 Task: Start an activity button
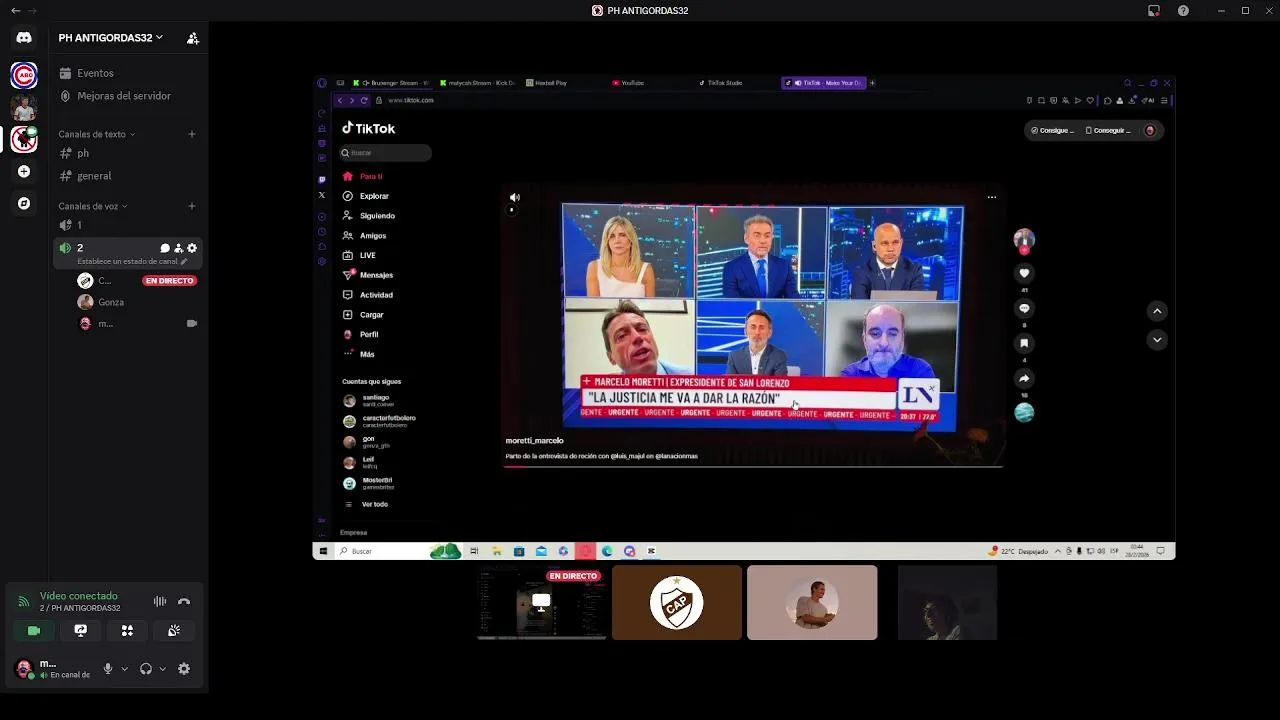[127, 631]
